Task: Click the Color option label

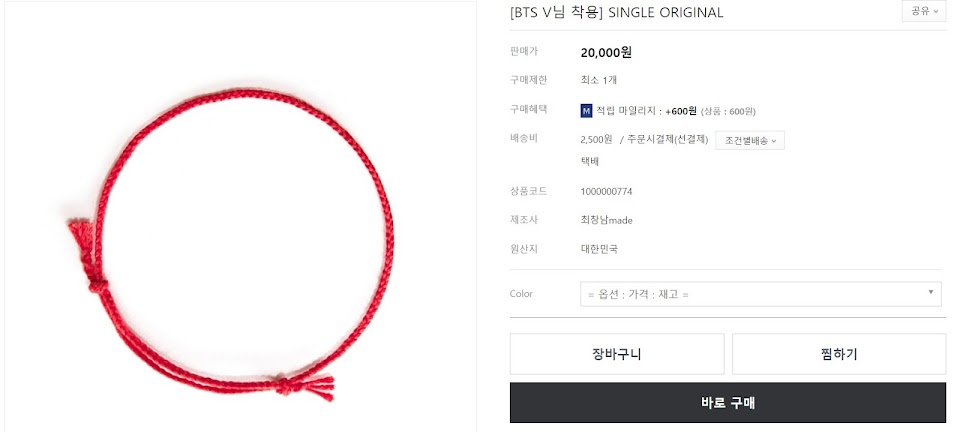Action: (x=521, y=294)
